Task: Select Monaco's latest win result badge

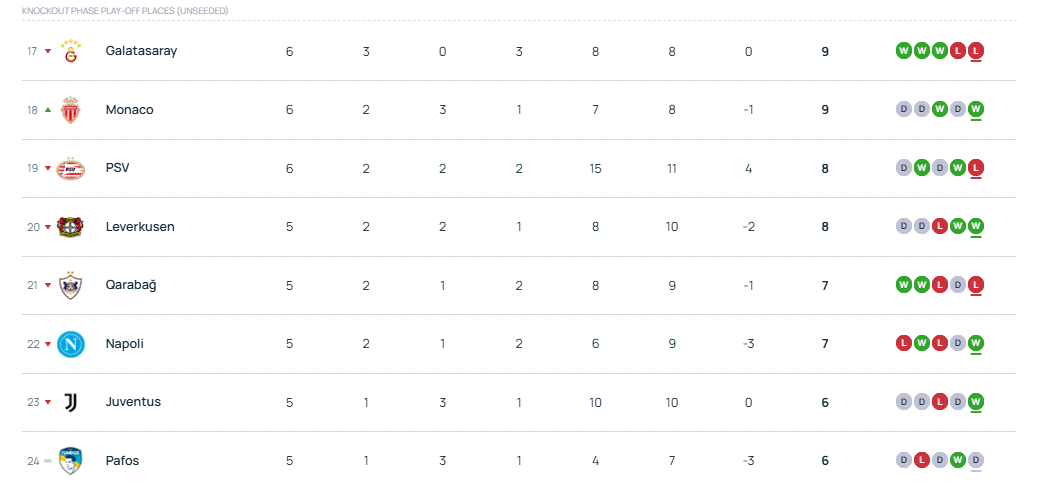Action: click(x=975, y=109)
